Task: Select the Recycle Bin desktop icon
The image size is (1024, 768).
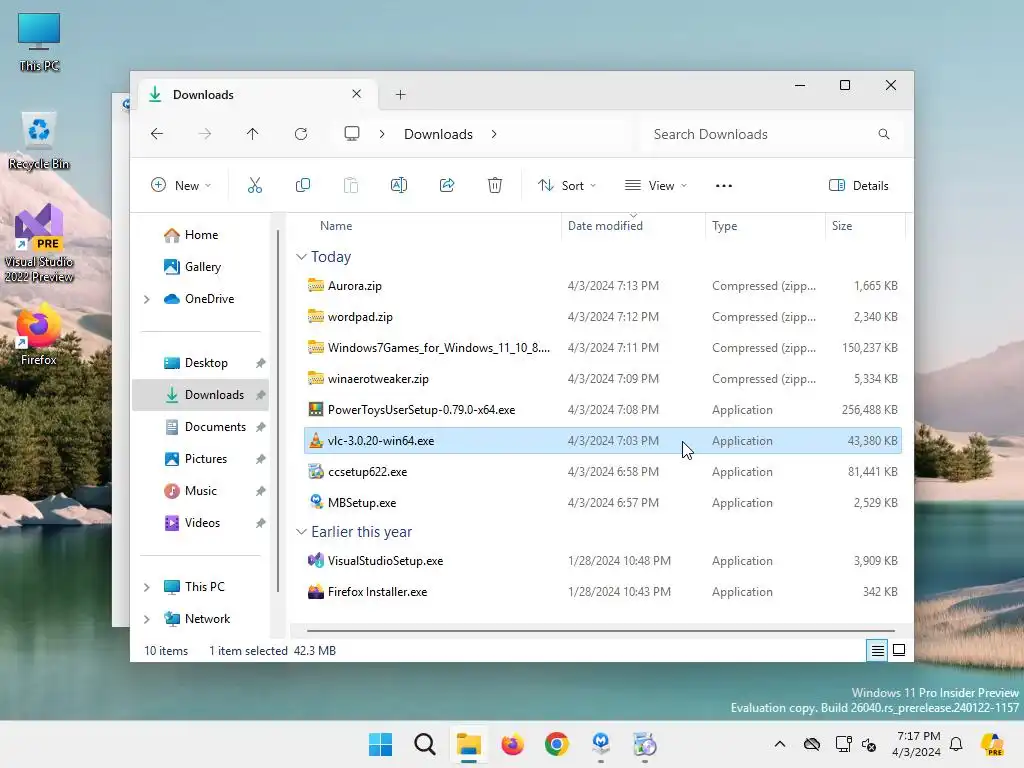Action: [x=39, y=141]
